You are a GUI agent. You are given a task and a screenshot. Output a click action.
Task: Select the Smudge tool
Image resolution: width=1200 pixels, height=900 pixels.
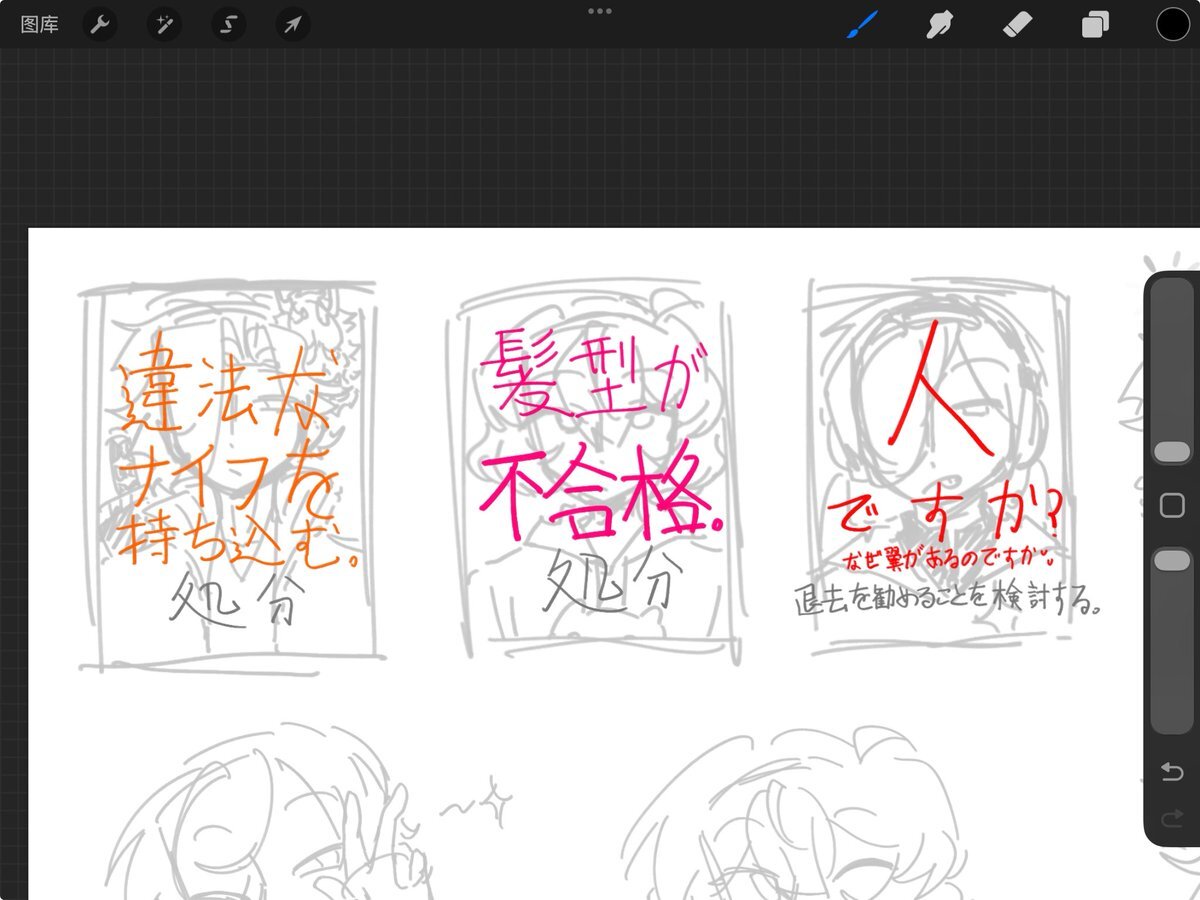click(x=939, y=24)
